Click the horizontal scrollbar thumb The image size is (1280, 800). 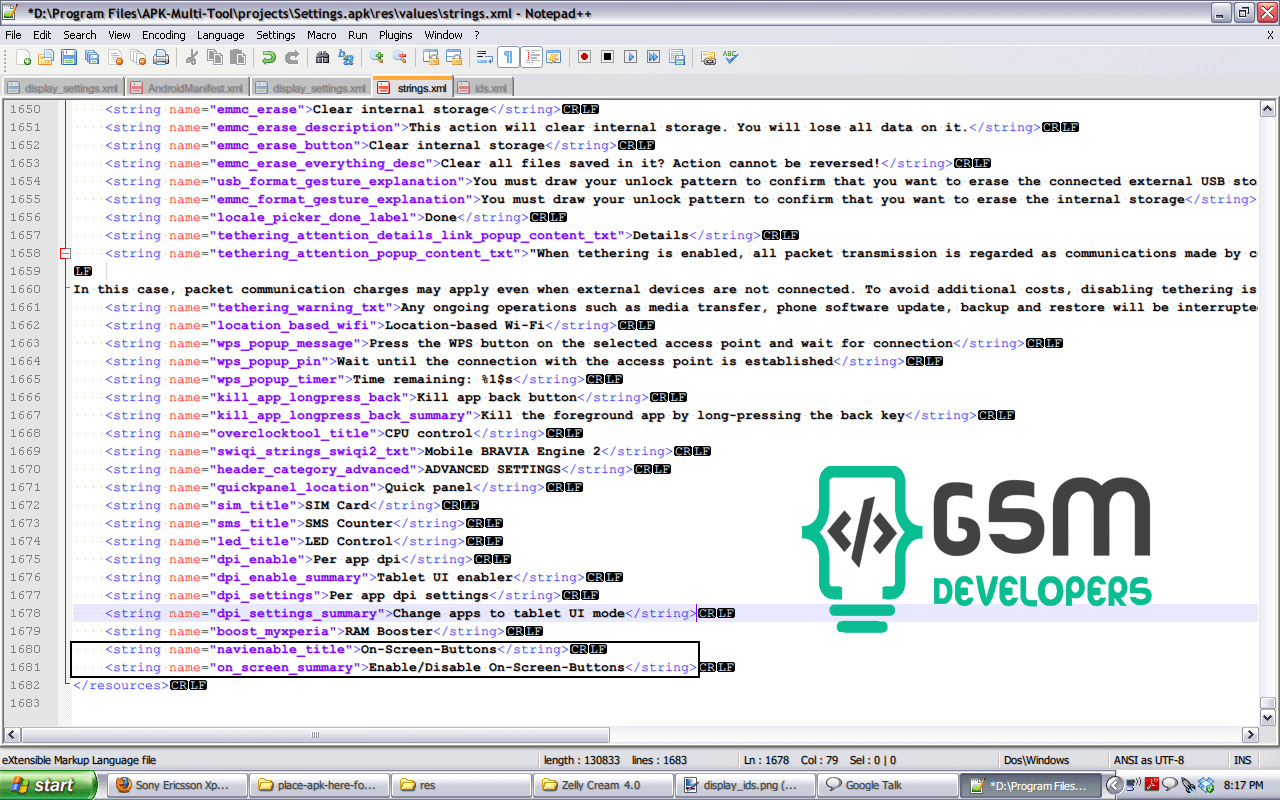(x=315, y=735)
